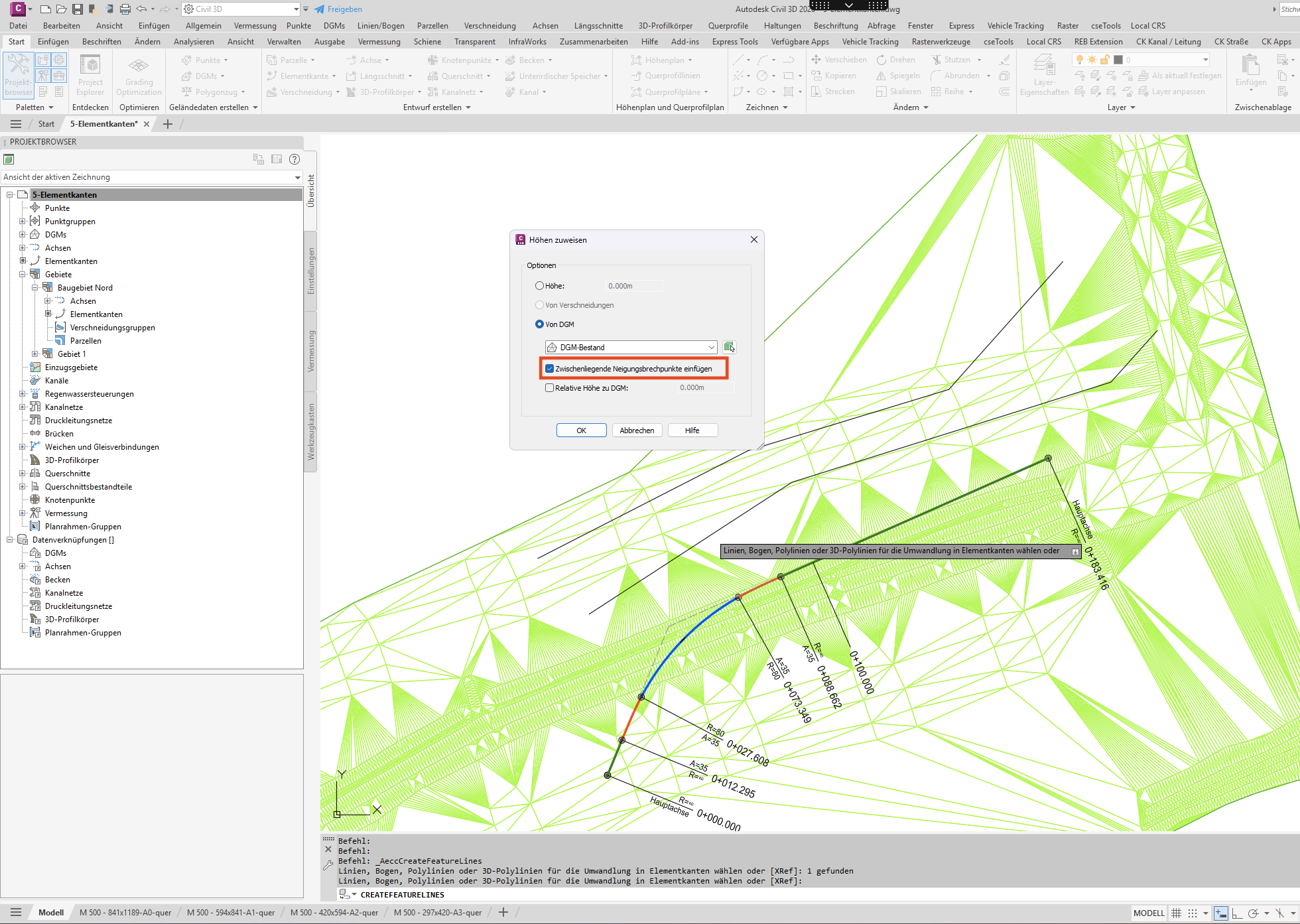Click the Save diskette icon

78,9
